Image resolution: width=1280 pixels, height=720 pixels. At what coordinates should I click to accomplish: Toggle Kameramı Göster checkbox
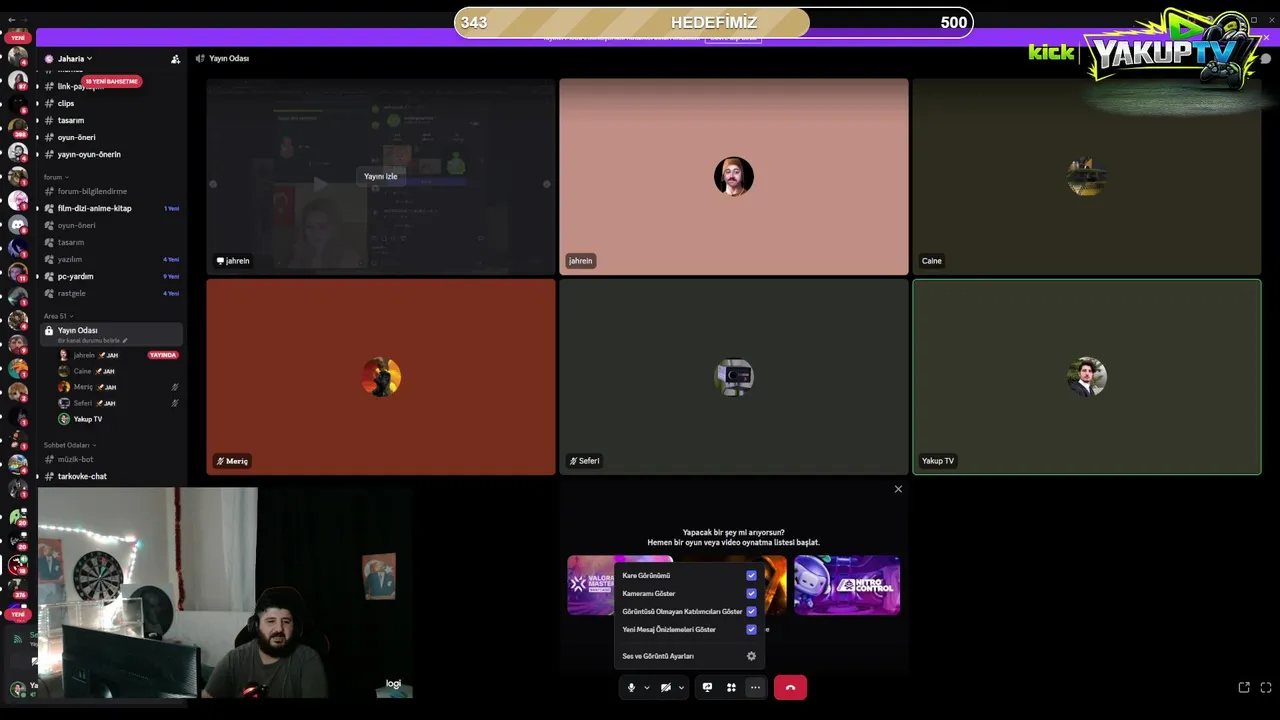[751, 594]
